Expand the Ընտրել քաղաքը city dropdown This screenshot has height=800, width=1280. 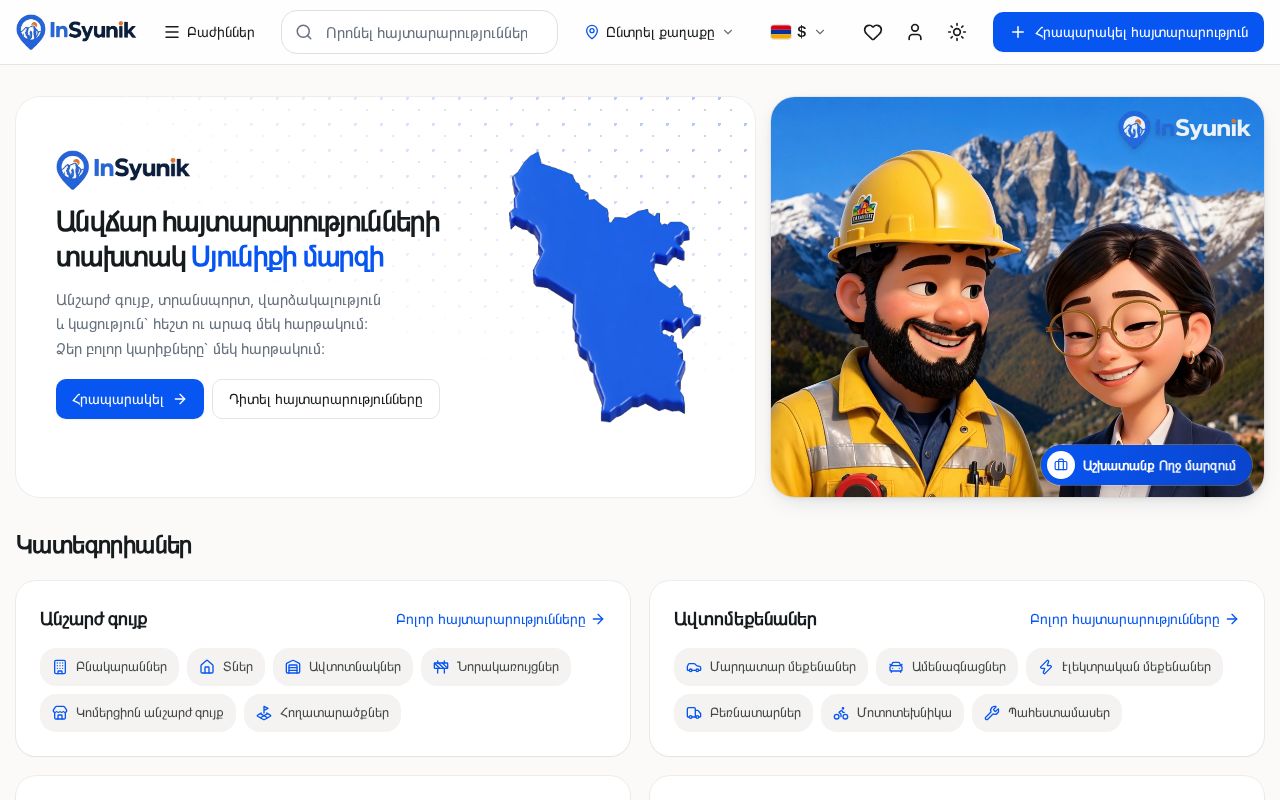pyautogui.click(x=659, y=32)
